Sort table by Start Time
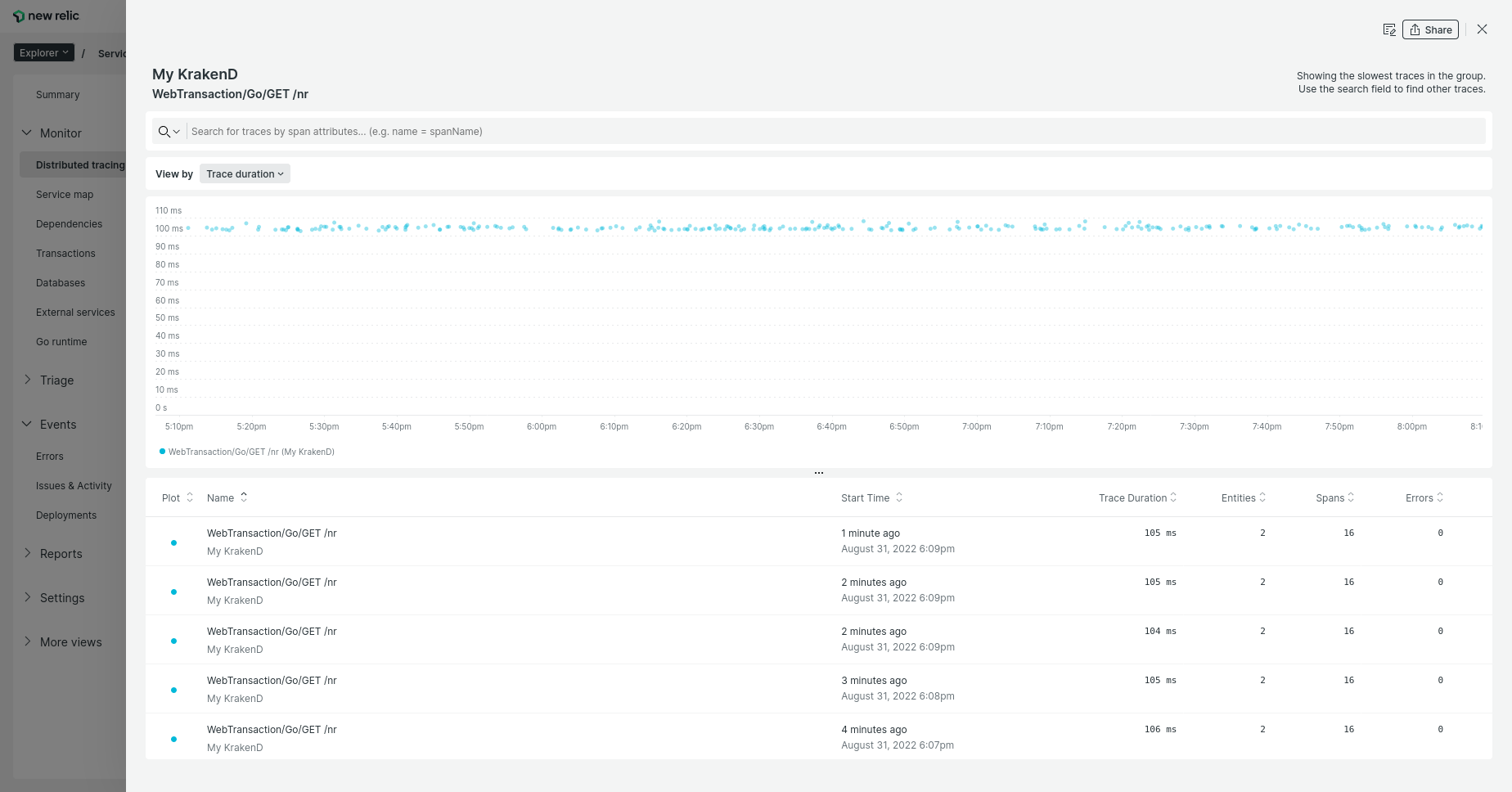Image resolution: width=1512 pixels, height=792 pixels. coord(871,497)
